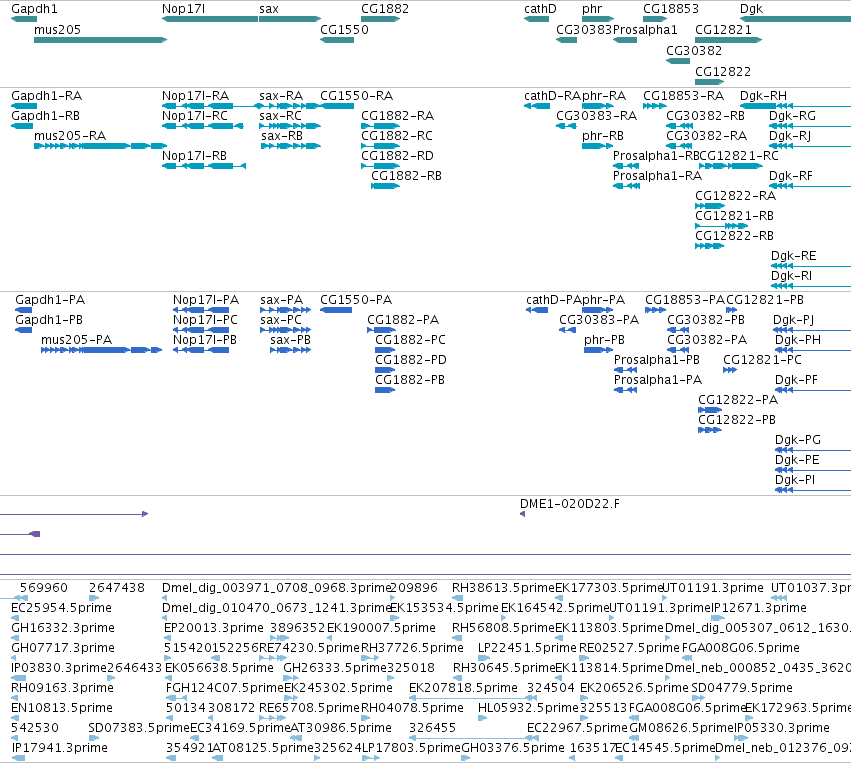
Task: Click the RH04078.5prime EST label
Action: click(412, 708)
